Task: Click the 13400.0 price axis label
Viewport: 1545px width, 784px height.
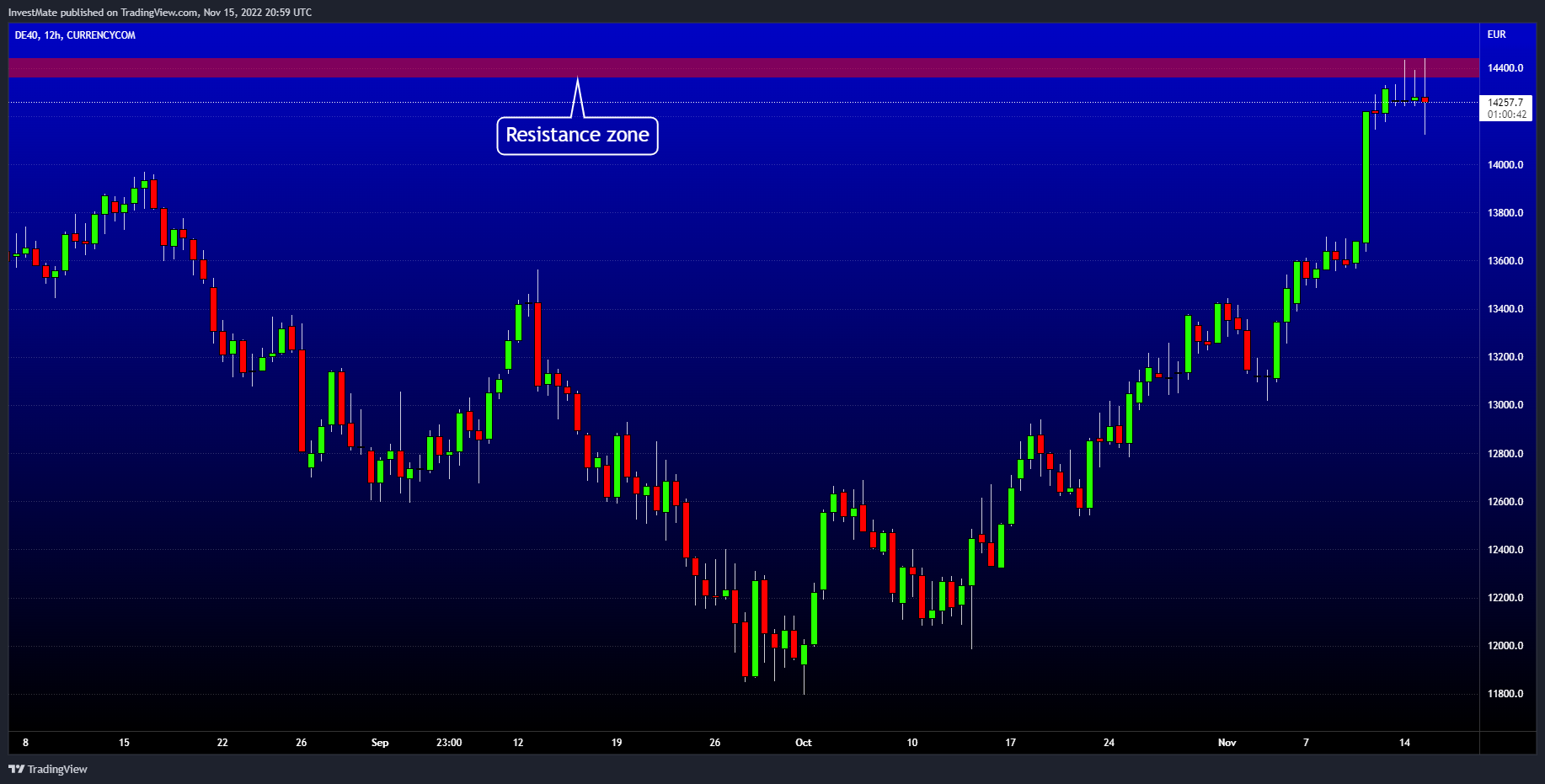Action: tap(1505, 309)
